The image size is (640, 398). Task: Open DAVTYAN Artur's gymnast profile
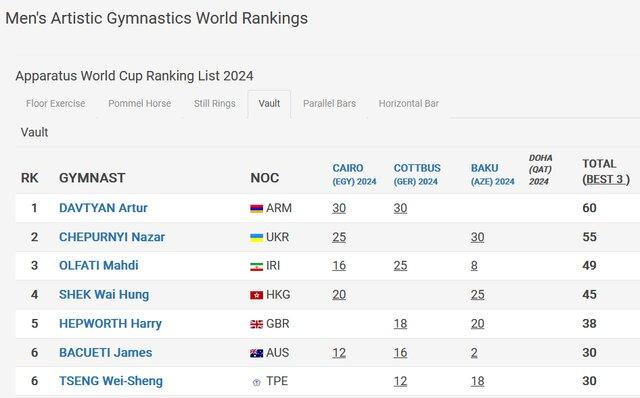click(103, 208)
